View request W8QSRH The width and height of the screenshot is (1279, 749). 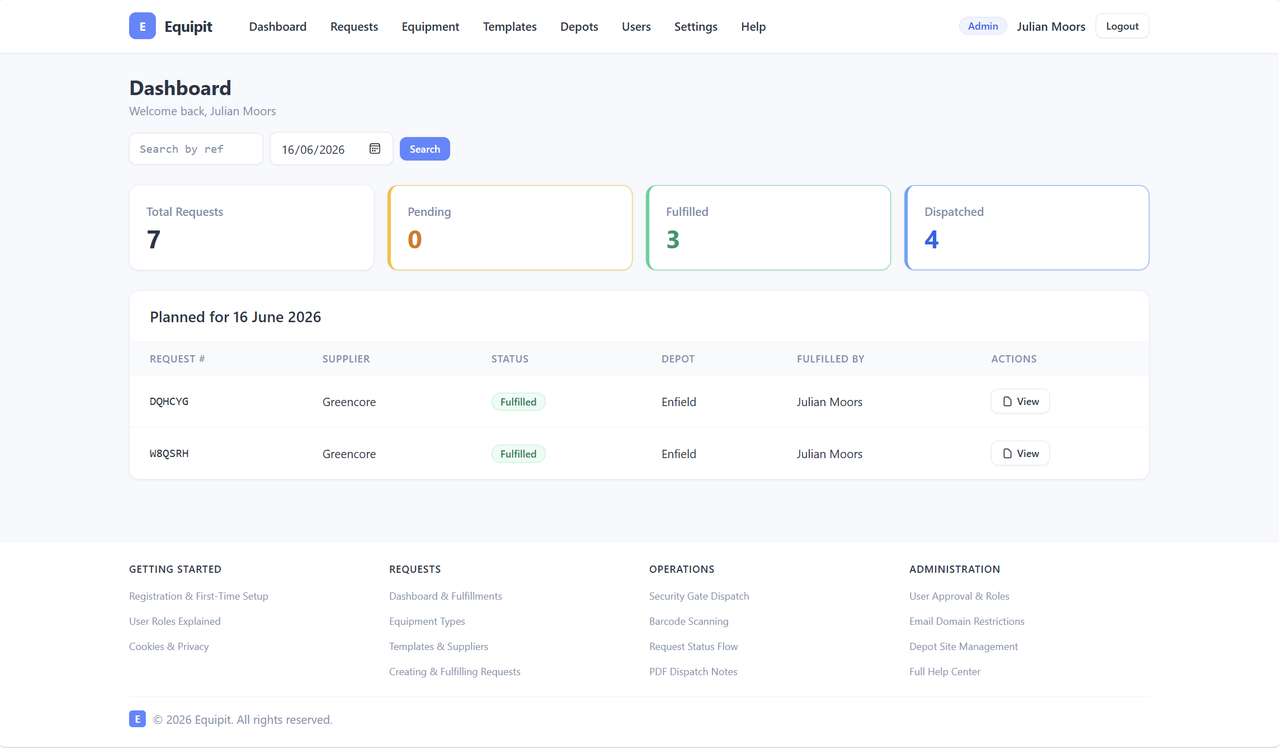(x=1020, y=453)
